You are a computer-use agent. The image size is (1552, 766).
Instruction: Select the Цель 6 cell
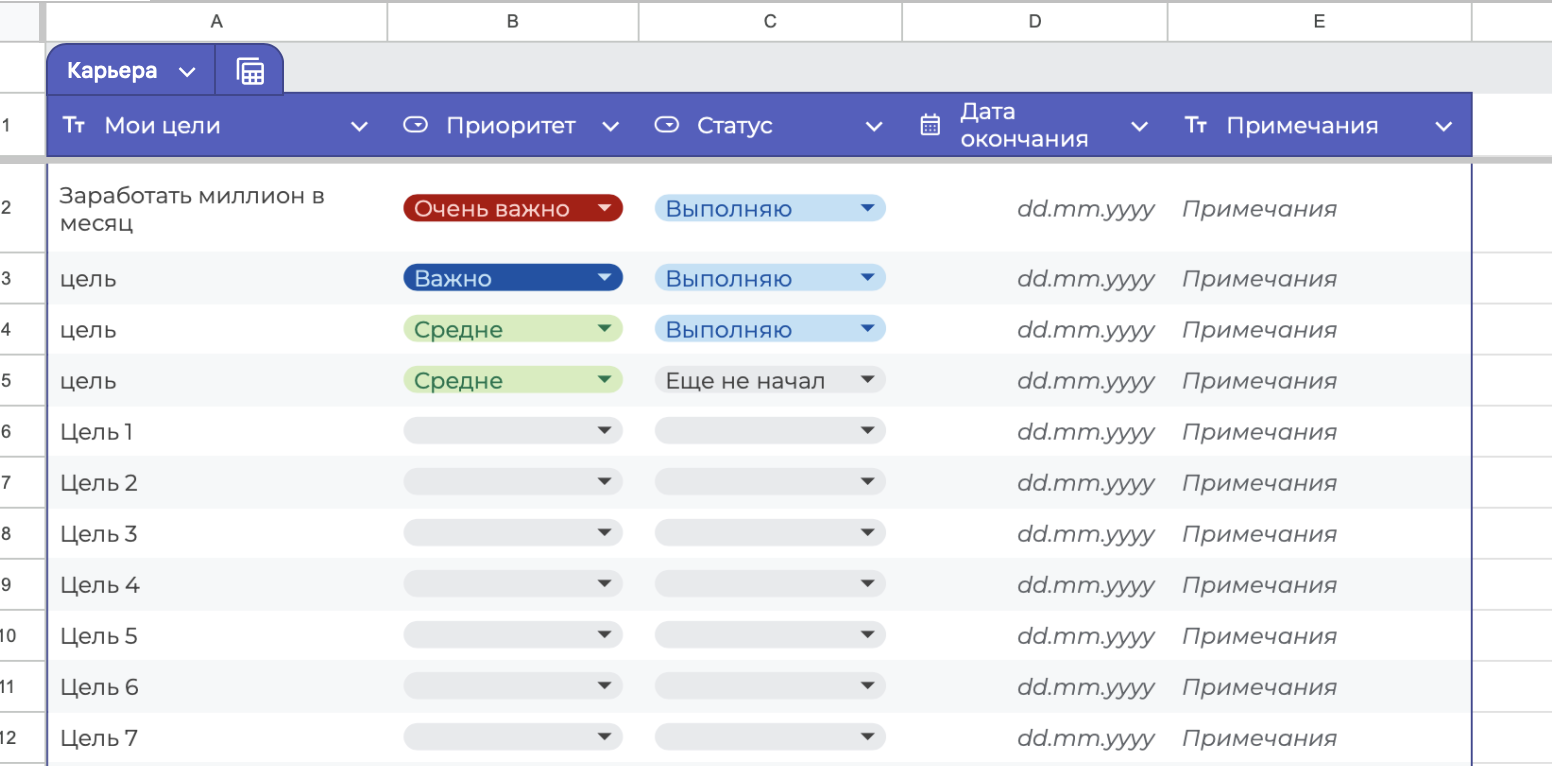tap(218, 686)
